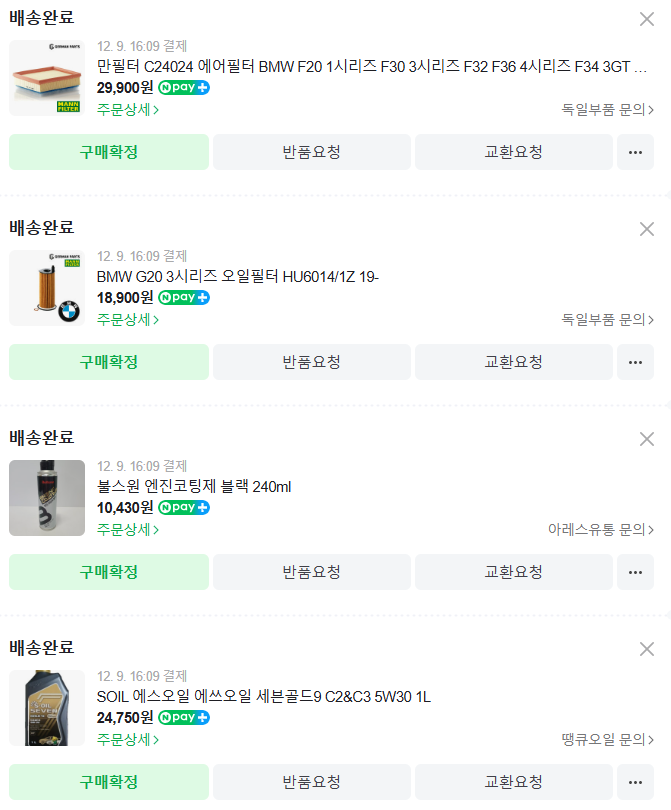Open the BMW G20 오일필터 HU6014/1Z product title
The height and width of the screenshot is (810, 671).
[238, 277]
